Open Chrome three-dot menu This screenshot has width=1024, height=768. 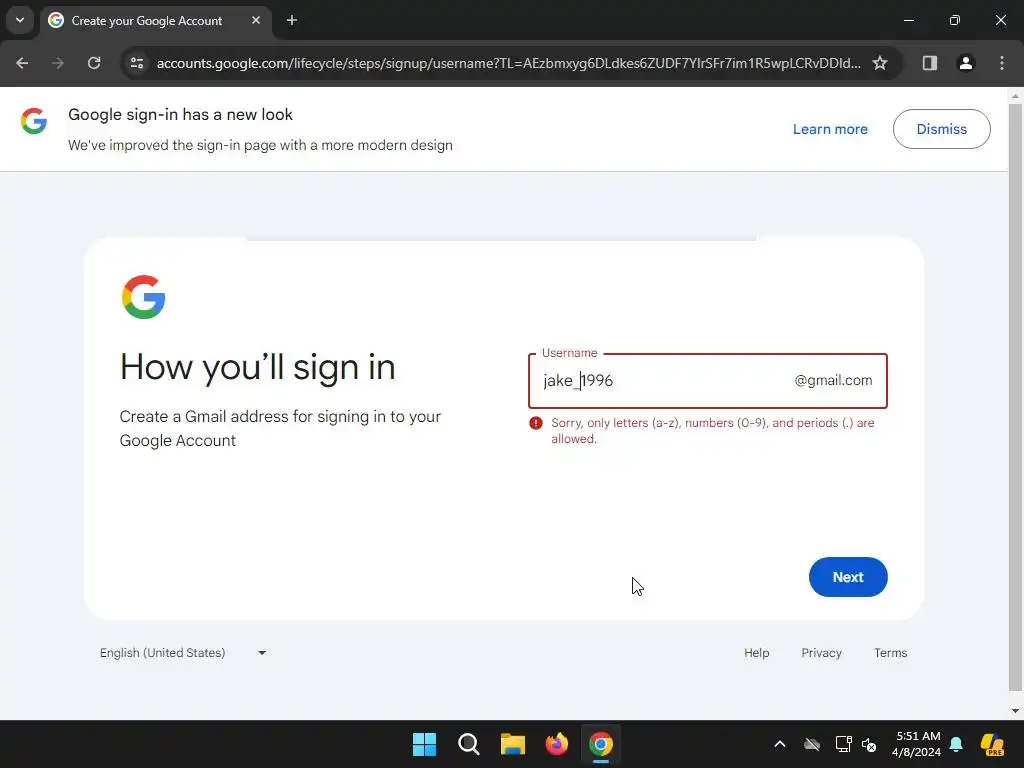tap(1002, 63)
